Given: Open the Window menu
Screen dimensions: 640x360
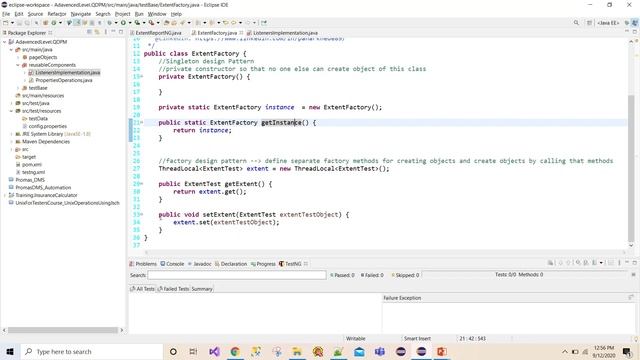Looking at the screenshot, I should (x=157, y=14).
